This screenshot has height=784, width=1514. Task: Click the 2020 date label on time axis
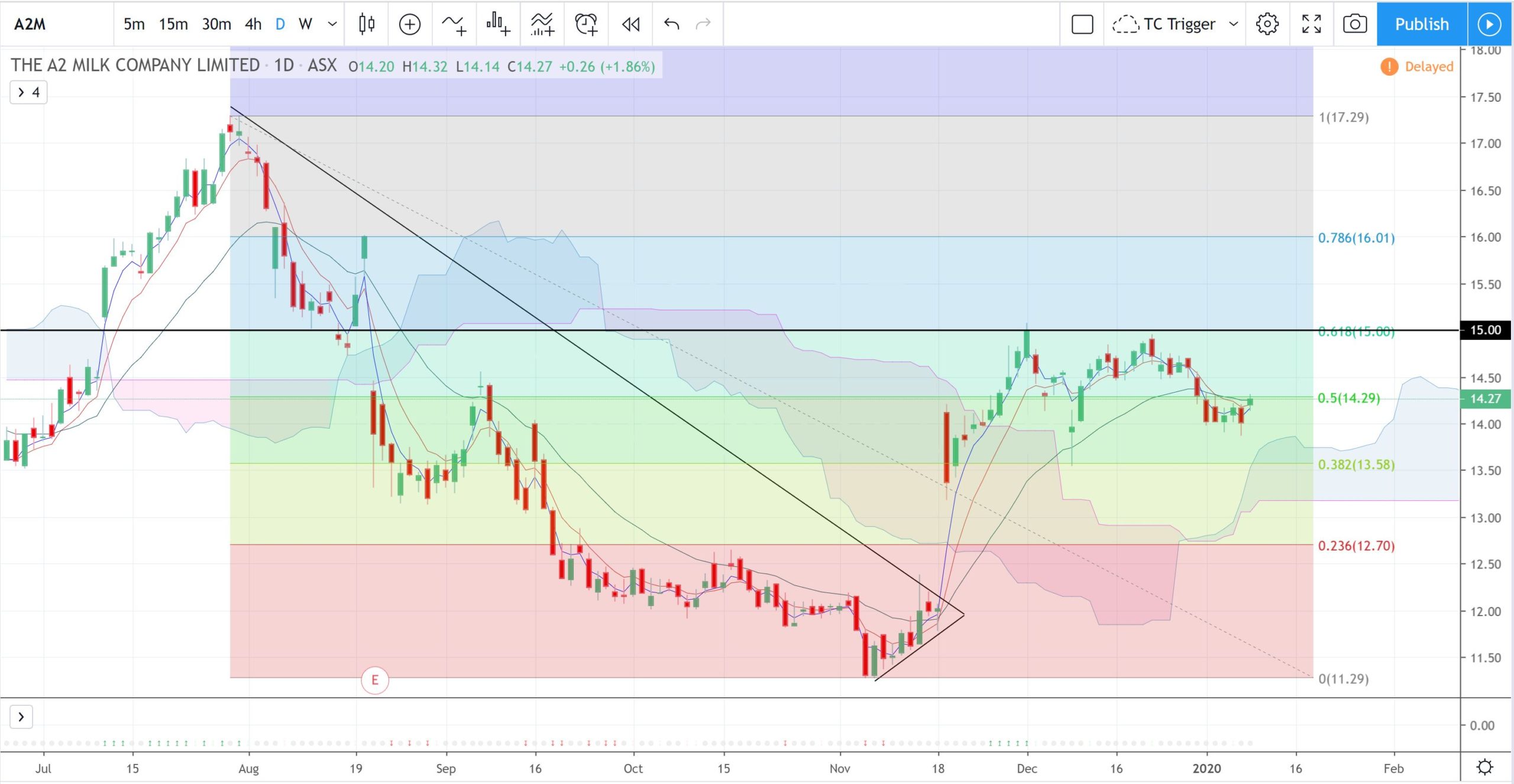(x=1206, y=768)
